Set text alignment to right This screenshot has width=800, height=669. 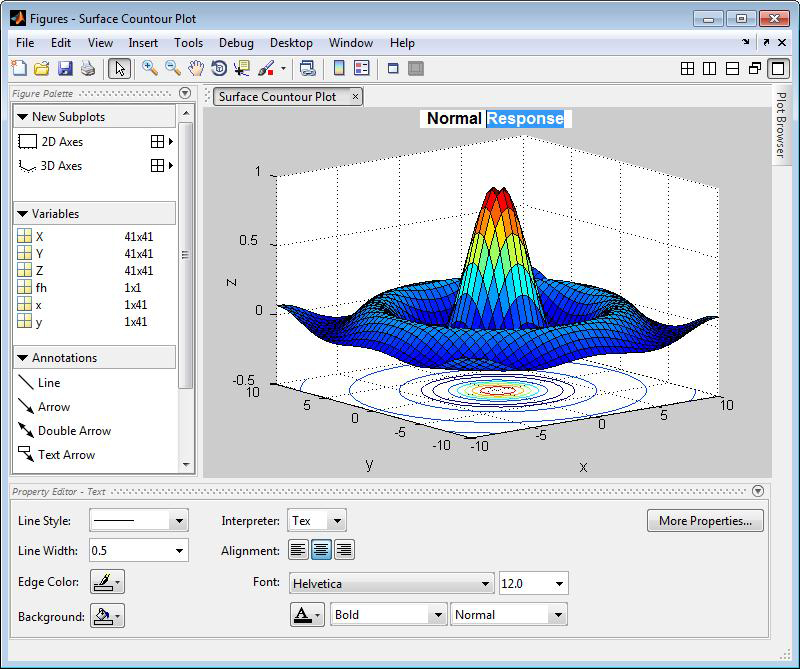(344, 550)
